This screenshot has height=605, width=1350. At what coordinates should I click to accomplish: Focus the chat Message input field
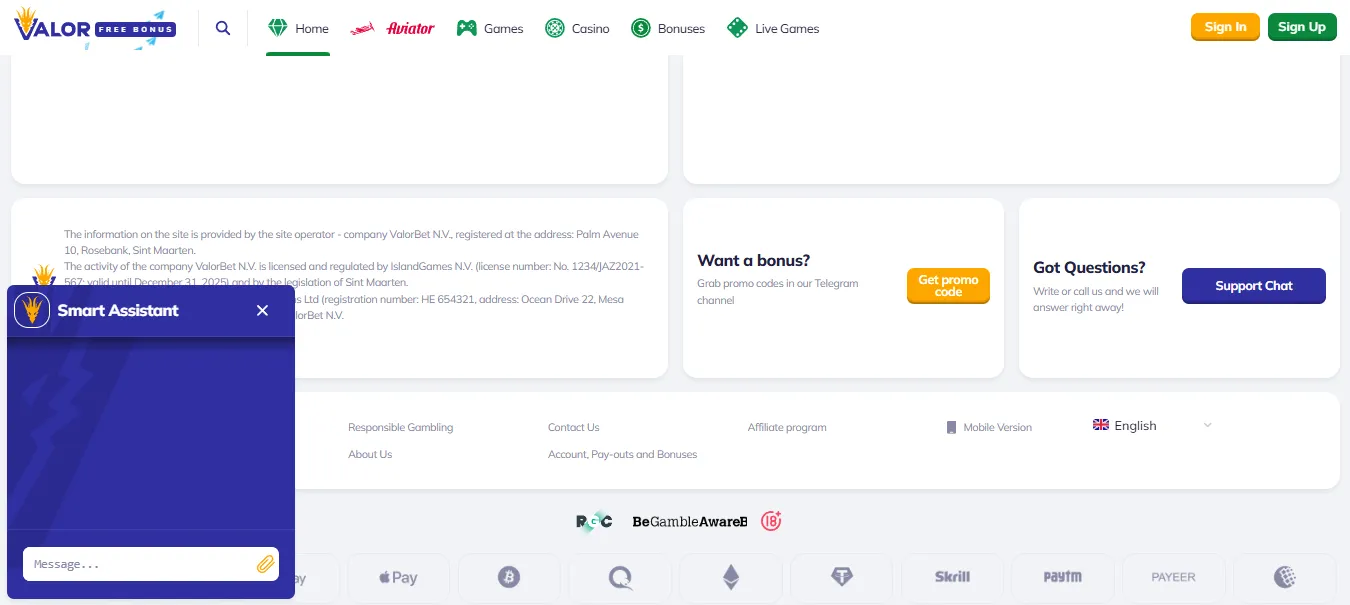138,564
